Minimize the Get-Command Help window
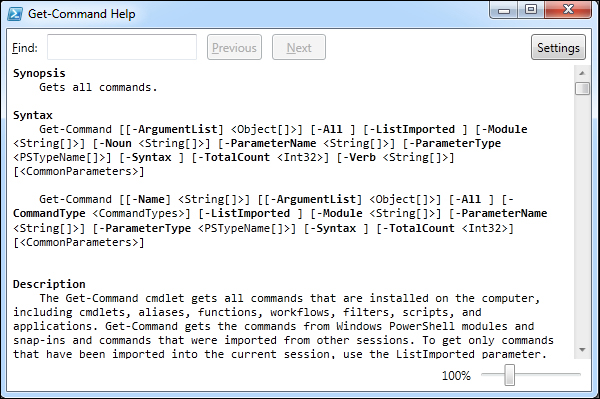Screen dimensions: 600x399 point(504,10)
